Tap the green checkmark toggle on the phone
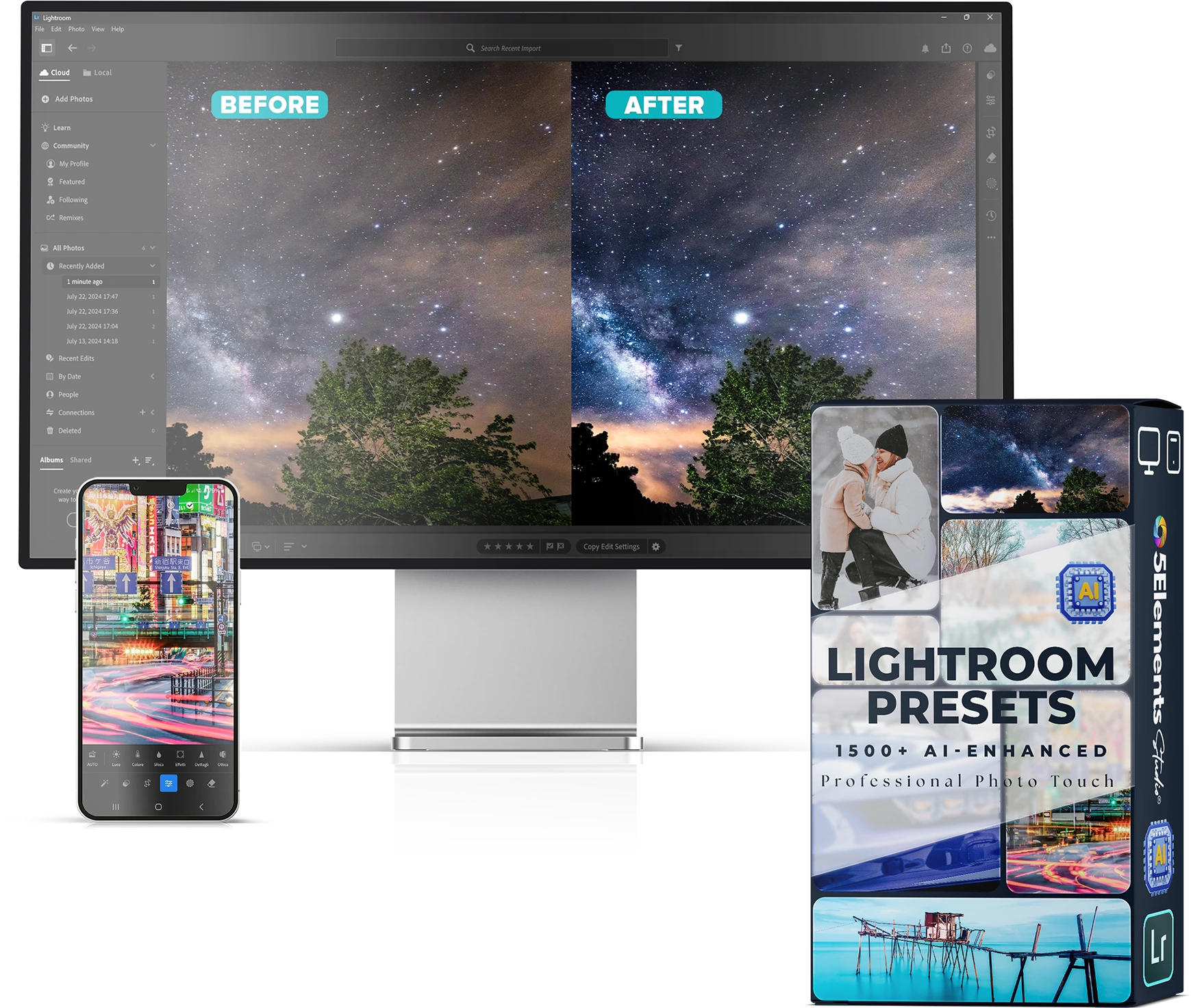Image resolution: width=1191 pixels, height=1008 pixels. (x=190, y=505)
